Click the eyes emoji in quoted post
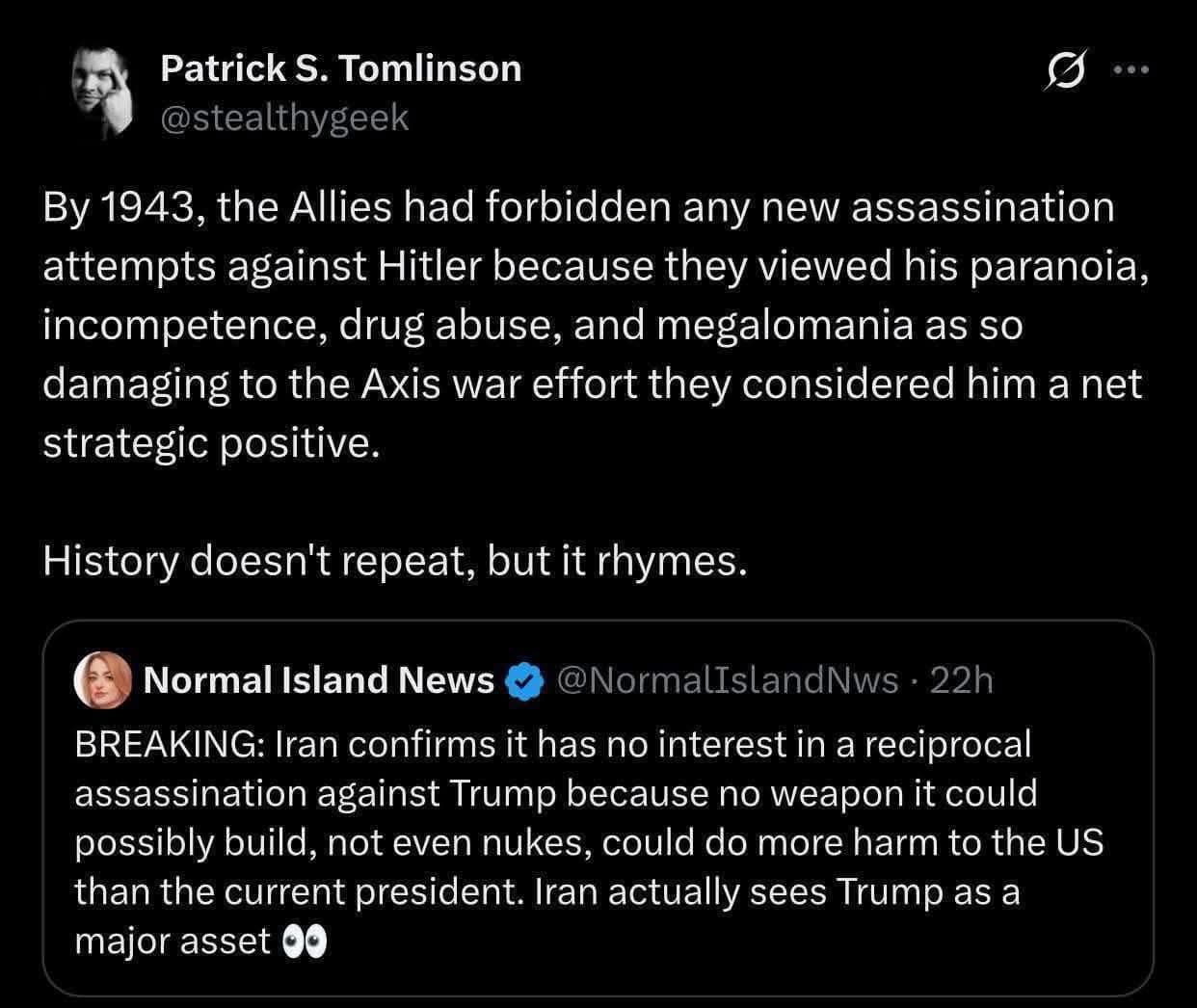Screen dimensions: 1197x1008 tap(304, 942)
